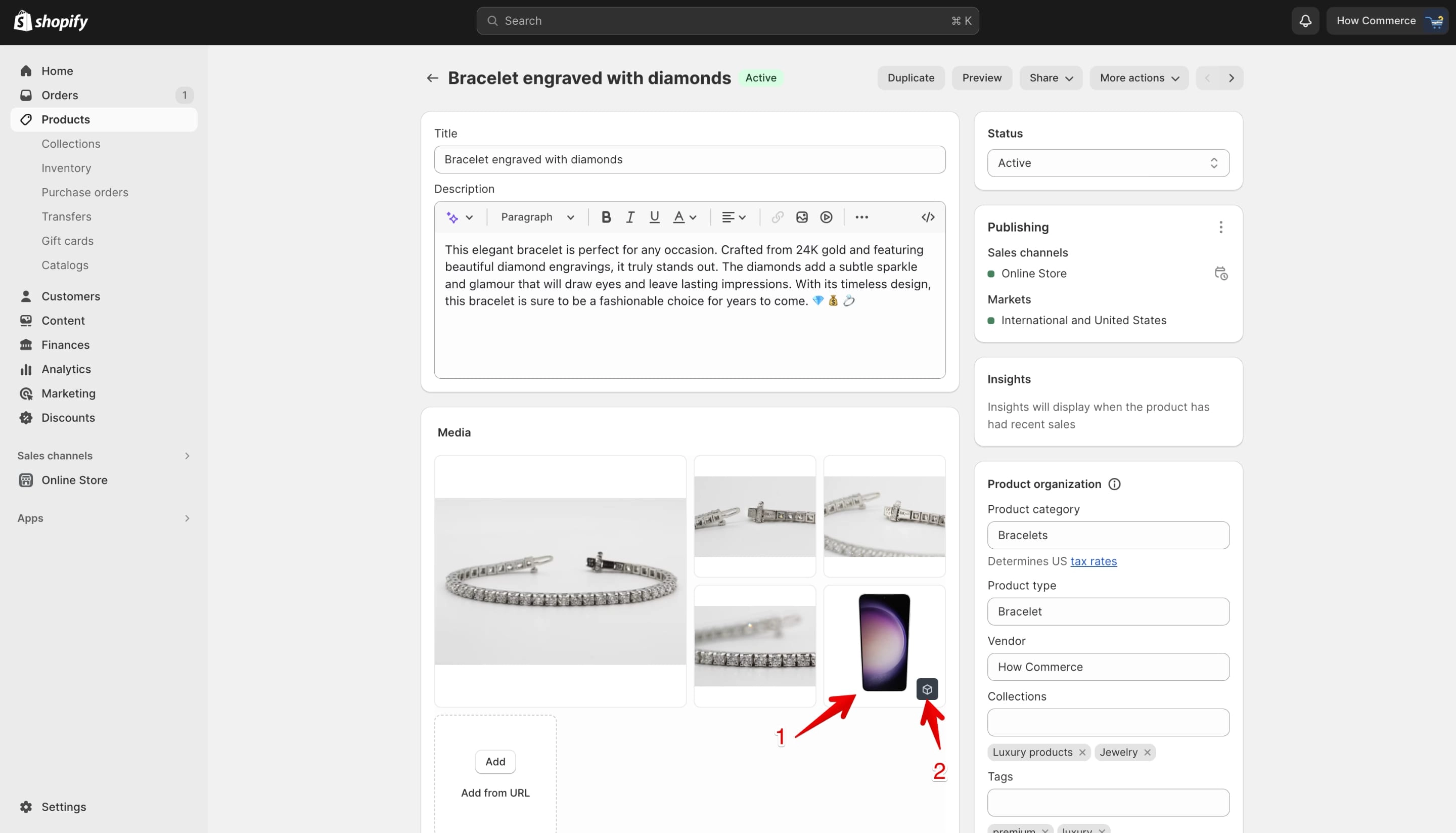Open Finances in sidebar

pyautogui.click(x=104, y=345)
